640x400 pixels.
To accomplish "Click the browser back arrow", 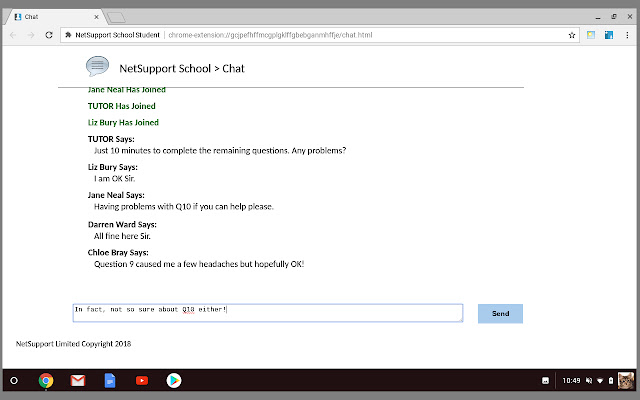I will 13,35.
